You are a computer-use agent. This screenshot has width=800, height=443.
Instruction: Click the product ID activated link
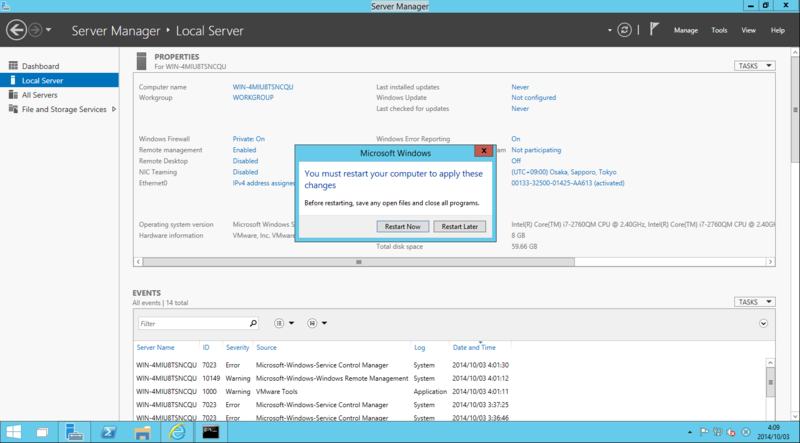click(568, 183)
